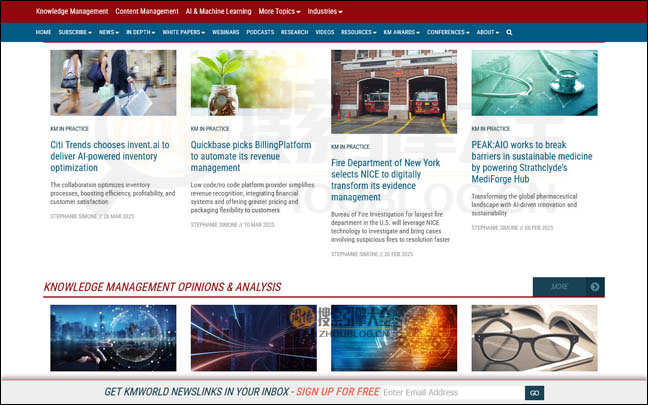Open the RESEARCH page
Image resolution: width=648 pixels, height=405 pixels.
point(294,32)
